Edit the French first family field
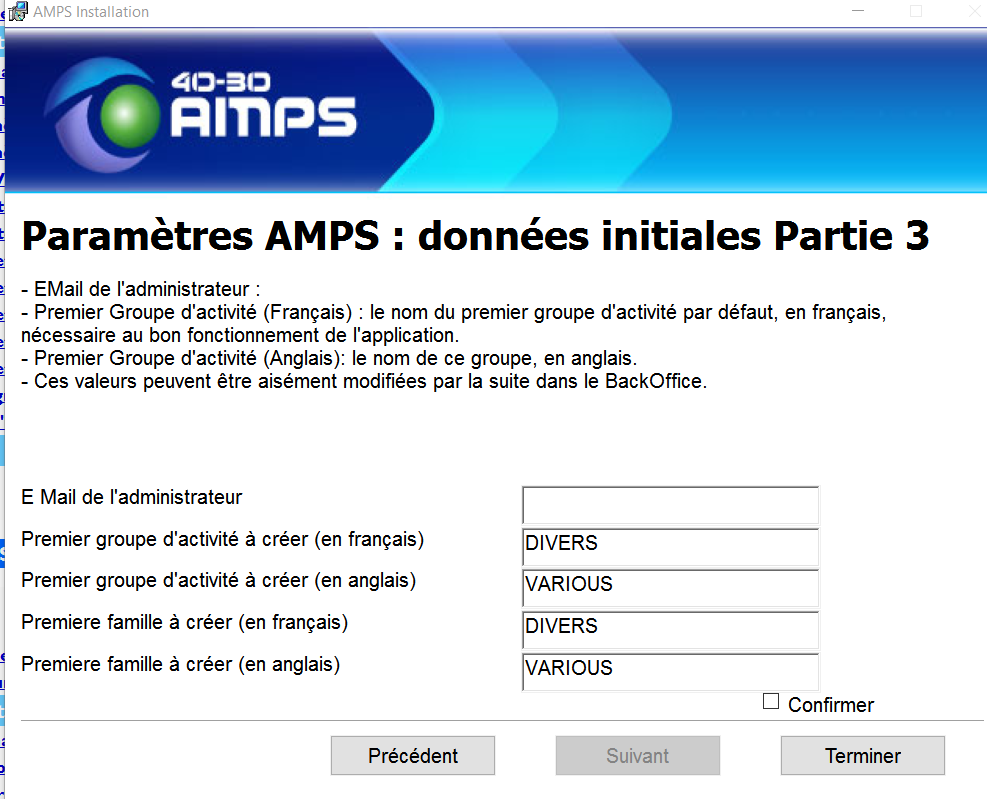The image size is (987, 799). 670,630
